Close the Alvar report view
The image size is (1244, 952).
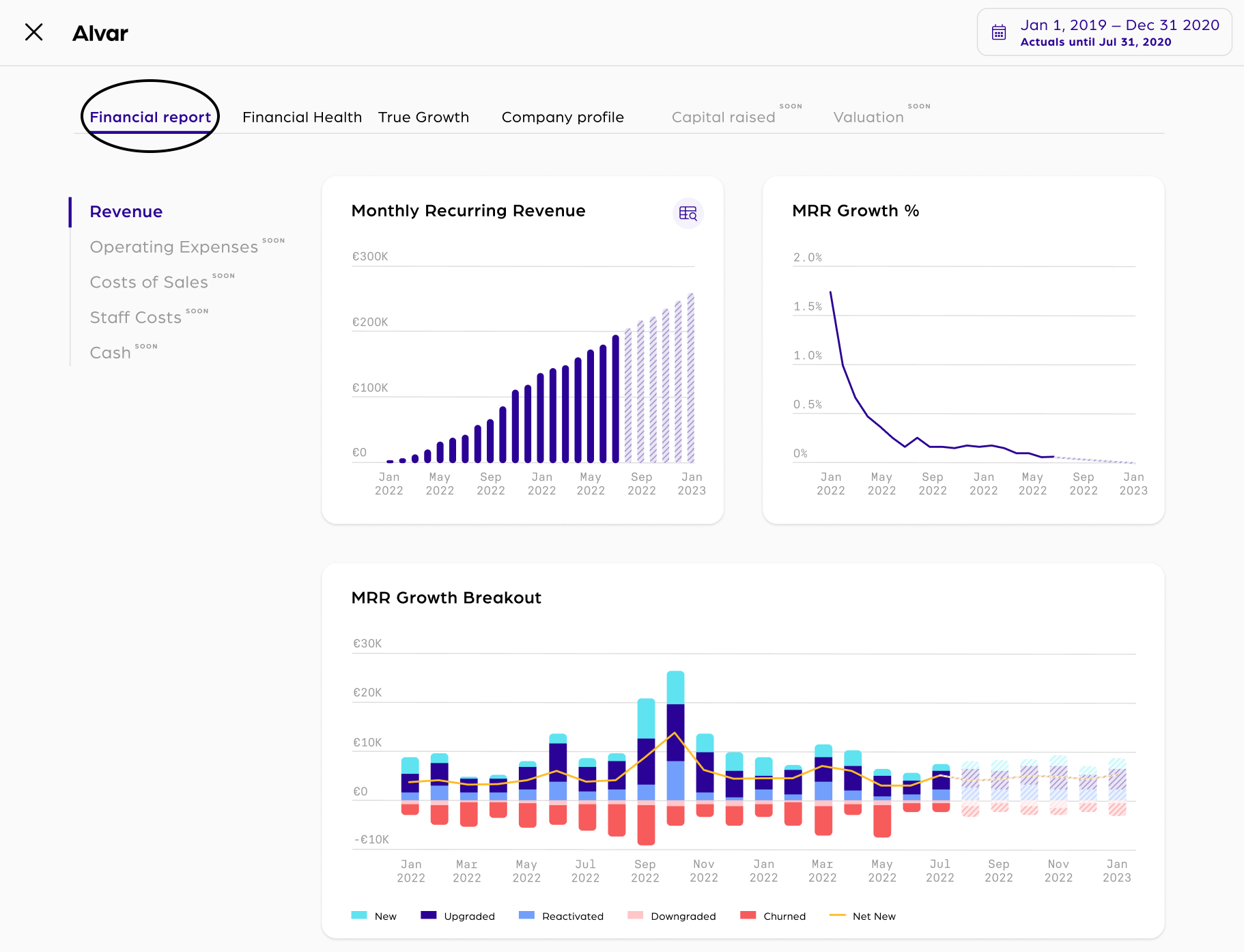click(x=33, y=32)
